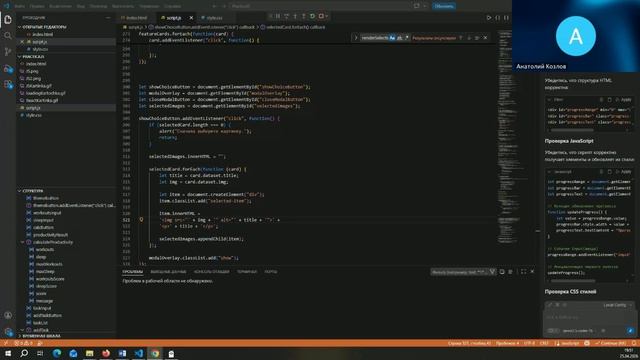640x360 pixels.
Task: Collapse the PRACTICA JS folder section
Action: [x=19, y=56]
